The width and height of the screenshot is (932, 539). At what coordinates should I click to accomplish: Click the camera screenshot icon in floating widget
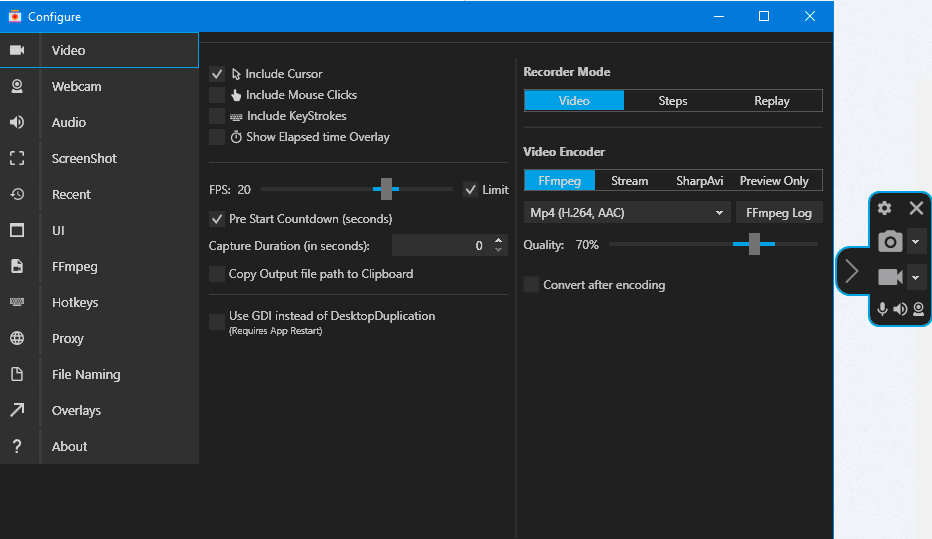[889, 241]
